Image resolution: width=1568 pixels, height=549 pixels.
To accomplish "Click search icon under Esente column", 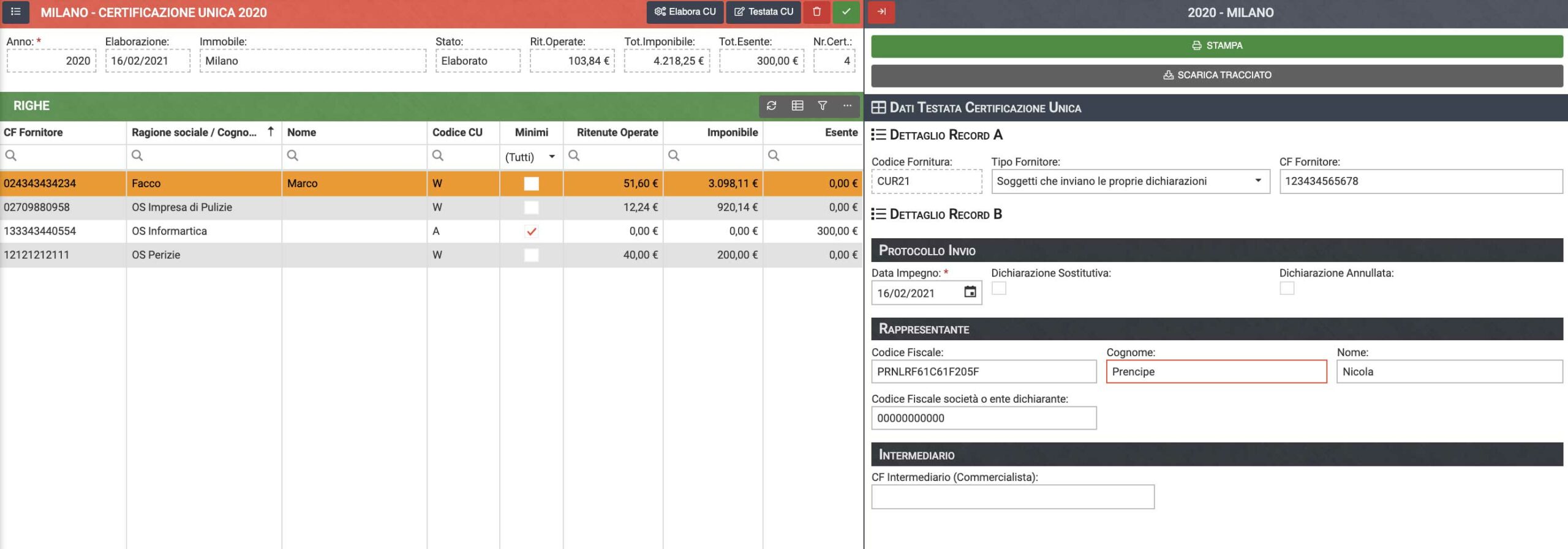I will point(774,155).
